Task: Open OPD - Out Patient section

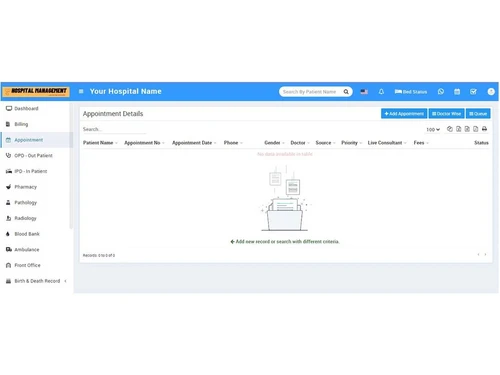Action: tap(33, 156)
